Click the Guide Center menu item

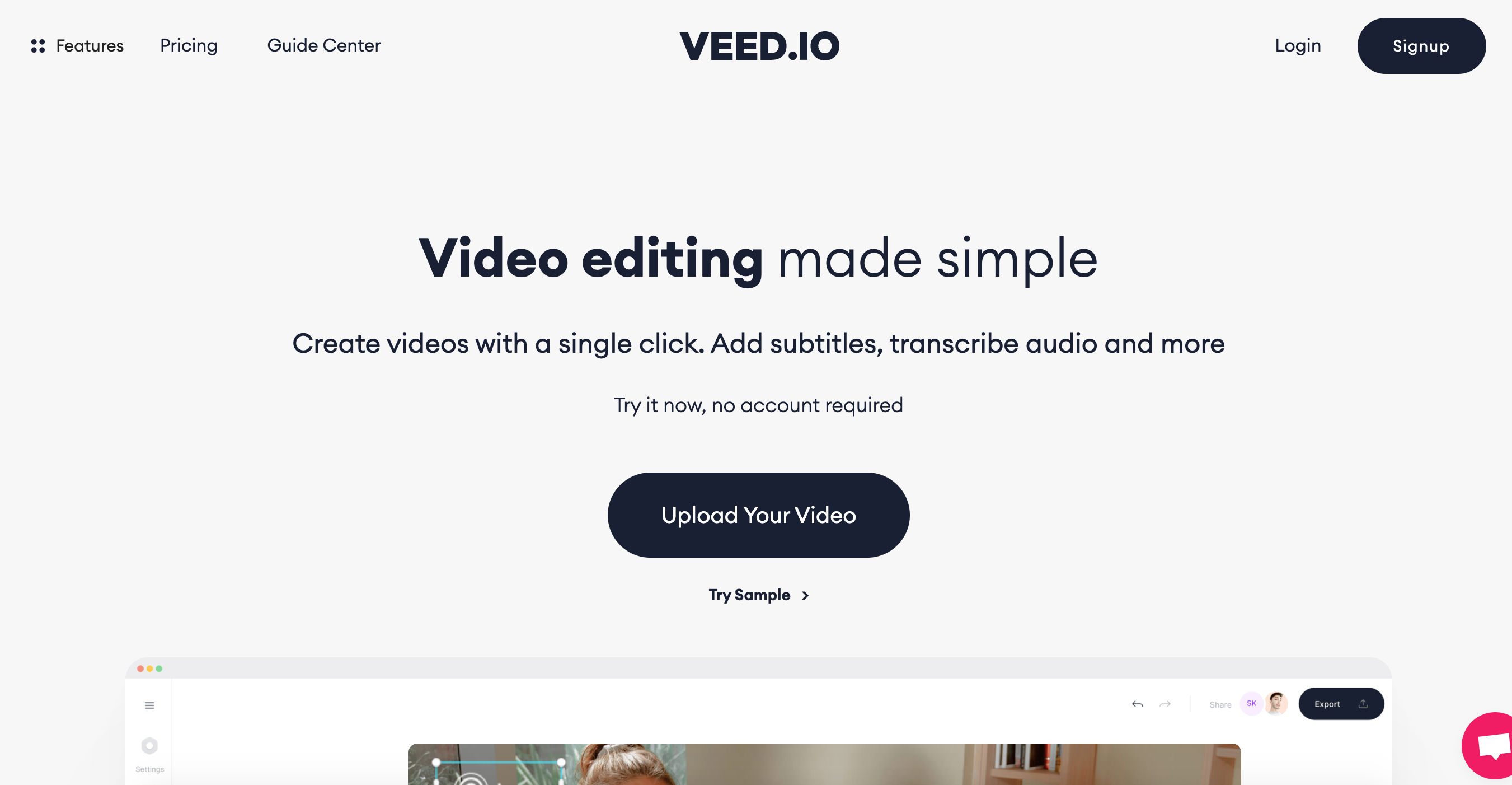(324, 45)
